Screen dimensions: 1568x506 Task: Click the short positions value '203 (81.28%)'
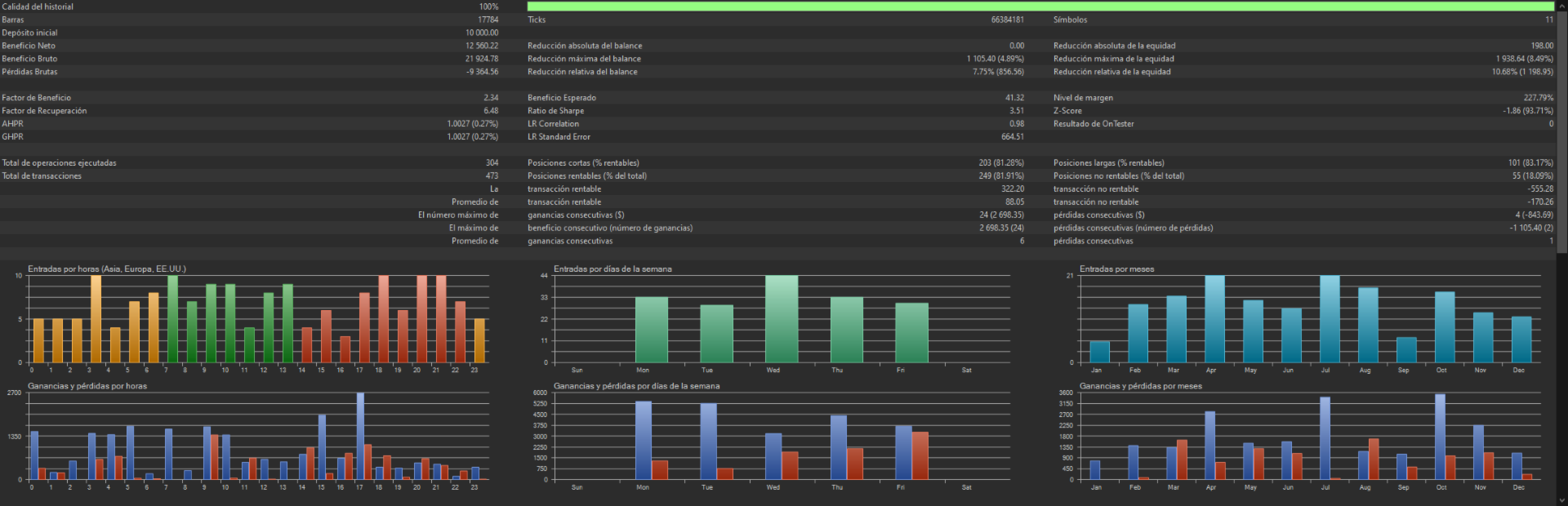click(x=1001, y=163)
